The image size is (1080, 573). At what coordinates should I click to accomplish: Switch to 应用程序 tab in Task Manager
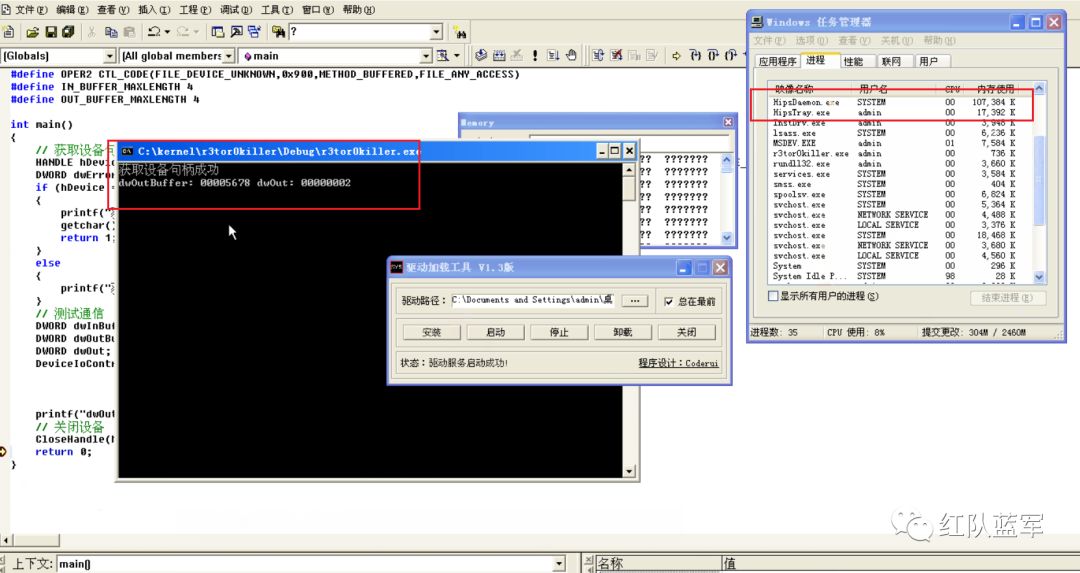tap(778, 61)
